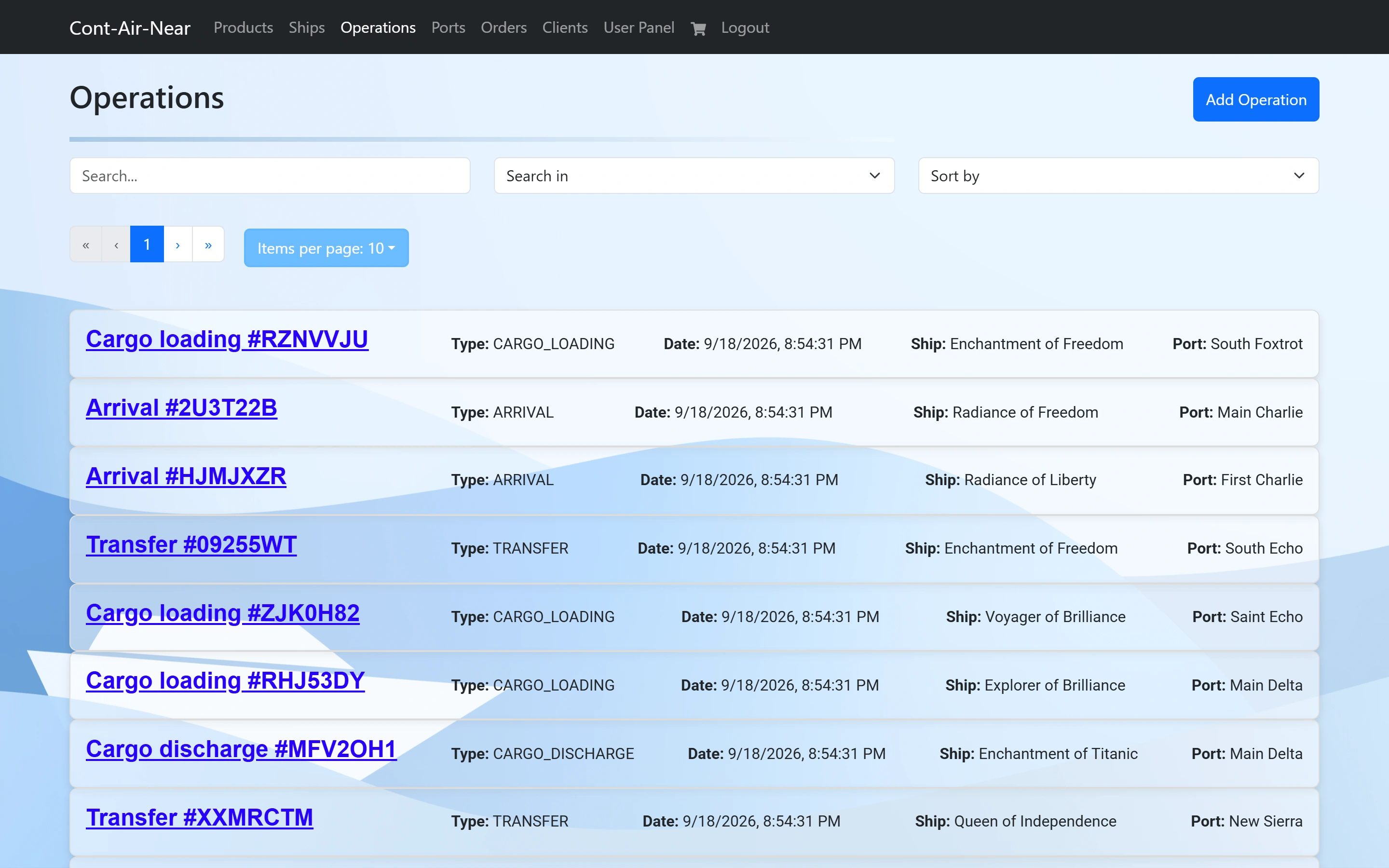This screenshot has width=1389, height=868.
Task: Click Port: South Foxtrot text
Action: pyautogui.click(x=1238, y=344)
